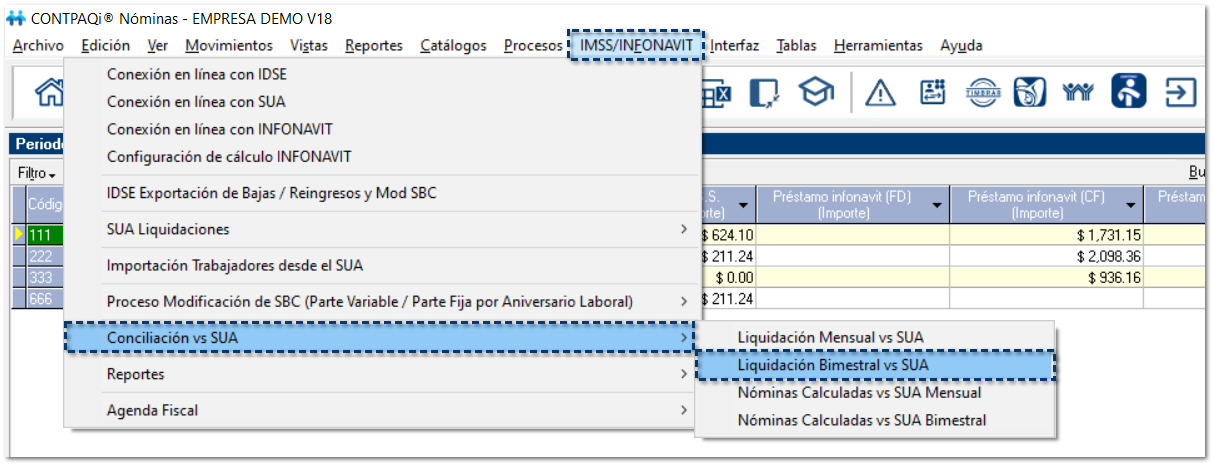Click the blue seated-person toolbar icon
Viewport: 1214px width, 466px height.
pos(1129,92)
